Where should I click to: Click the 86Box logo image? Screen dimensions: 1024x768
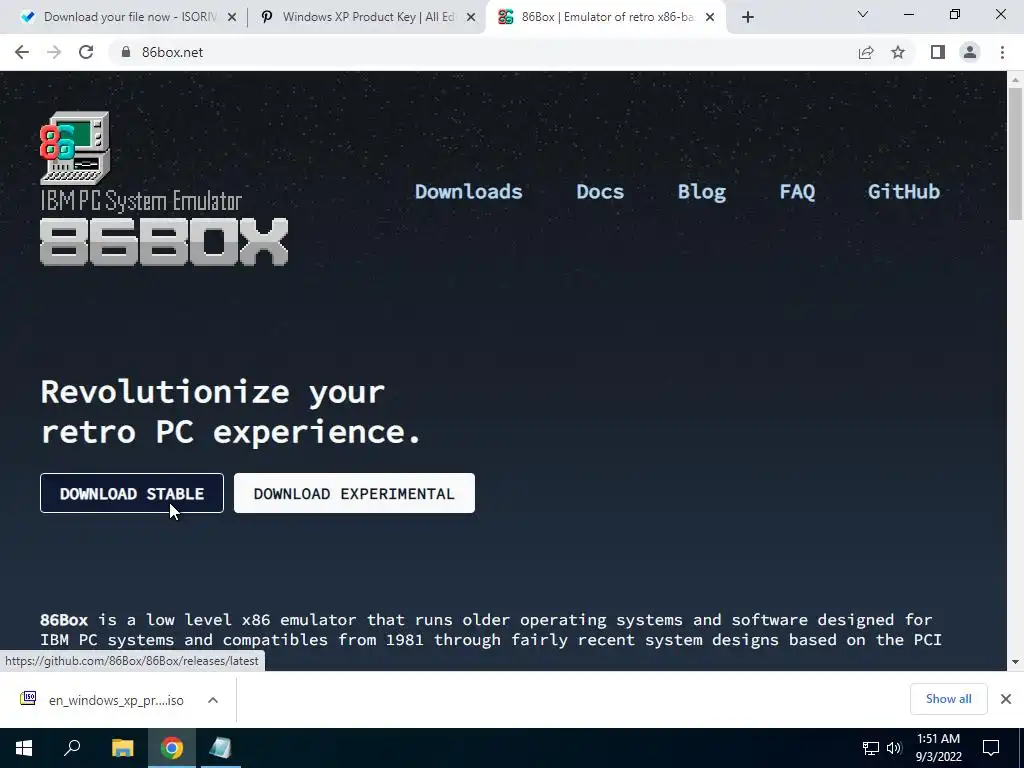[x=164, y=189]
